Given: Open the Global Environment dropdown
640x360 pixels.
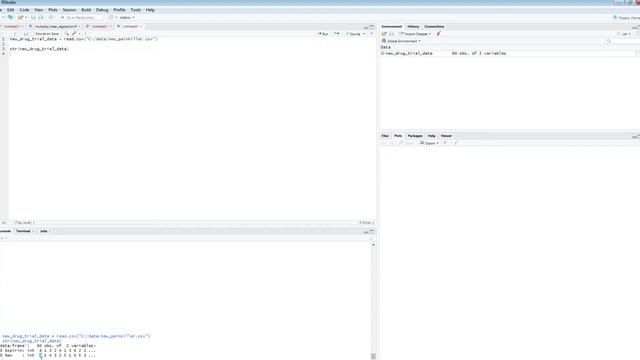Looking at the screenshot, I should (401, 41).
